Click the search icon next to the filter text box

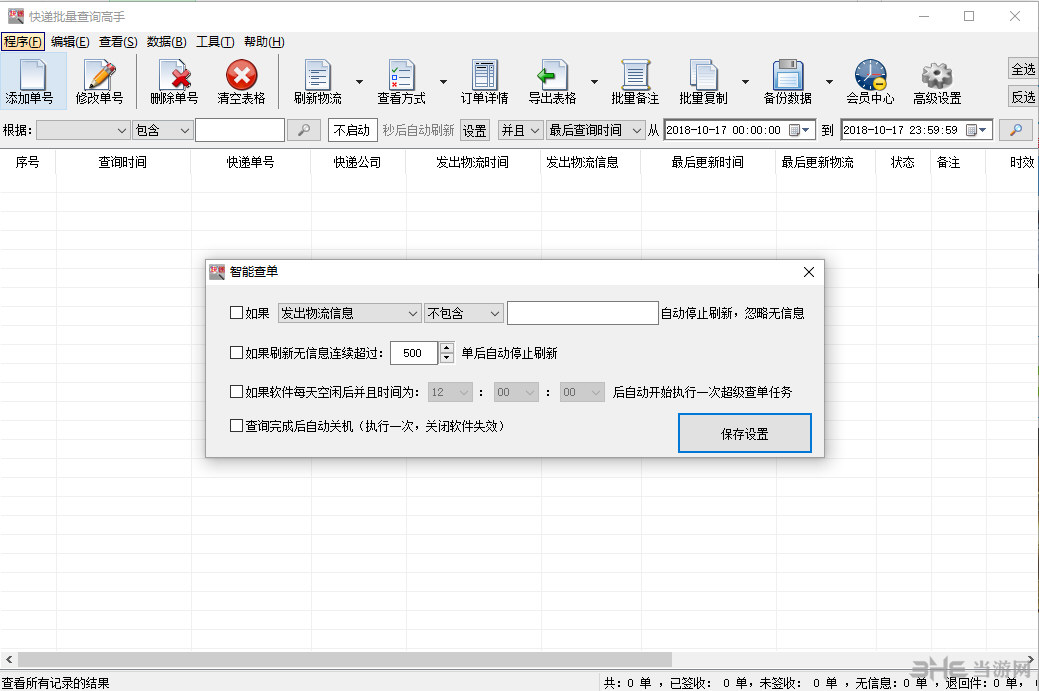pos(304,130)
